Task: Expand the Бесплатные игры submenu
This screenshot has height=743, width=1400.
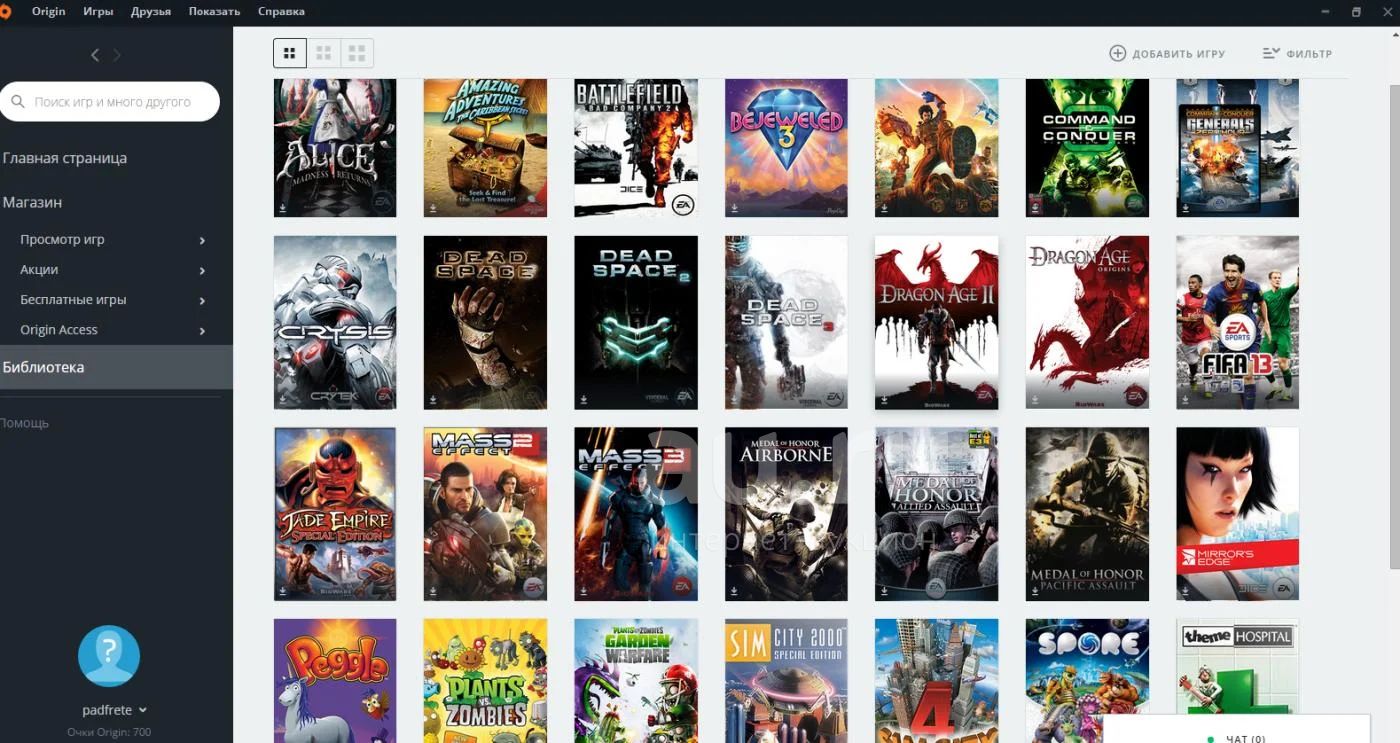Action: [x=202, y=300]
